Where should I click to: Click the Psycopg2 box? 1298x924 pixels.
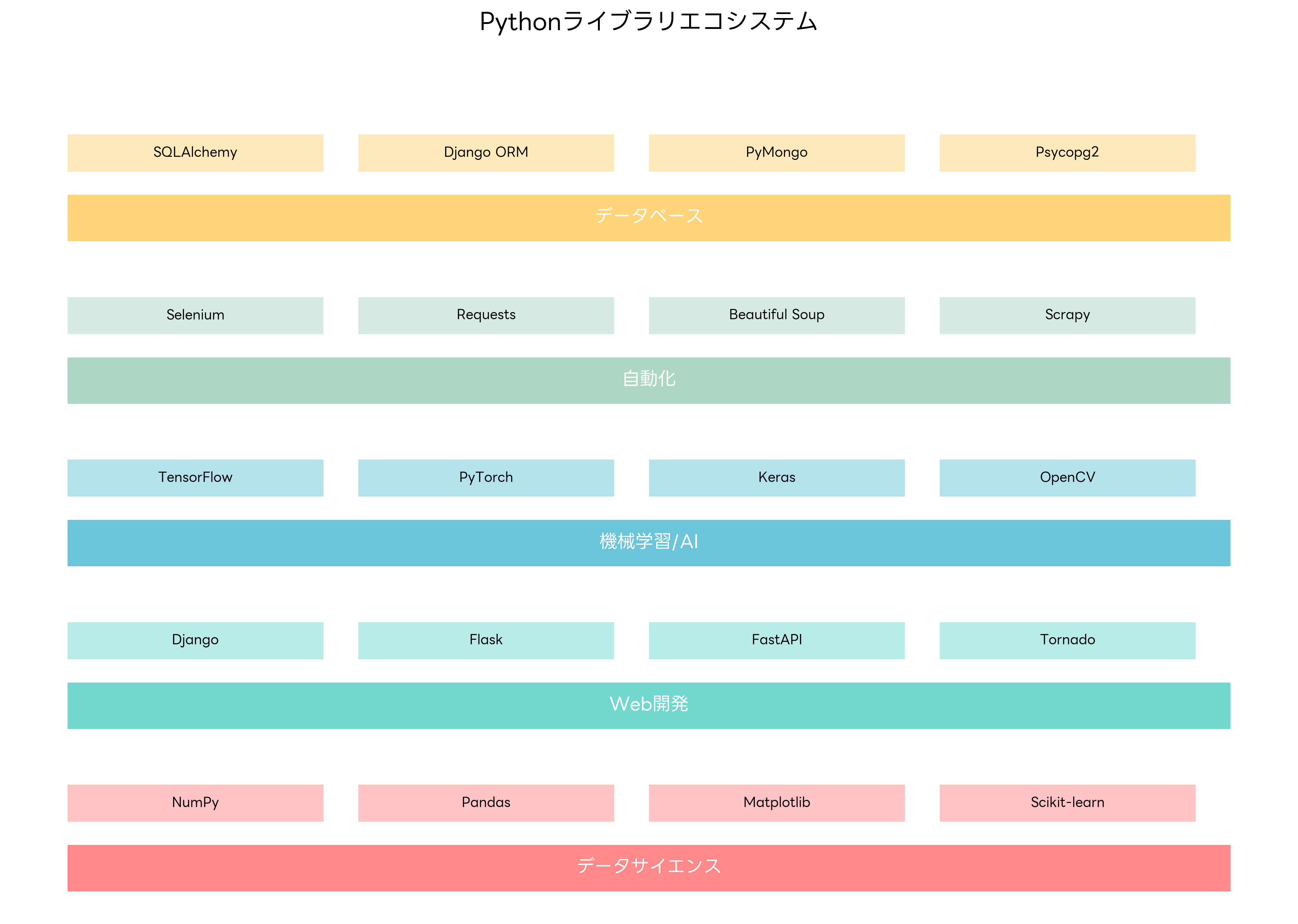(x=1067, y=152)
